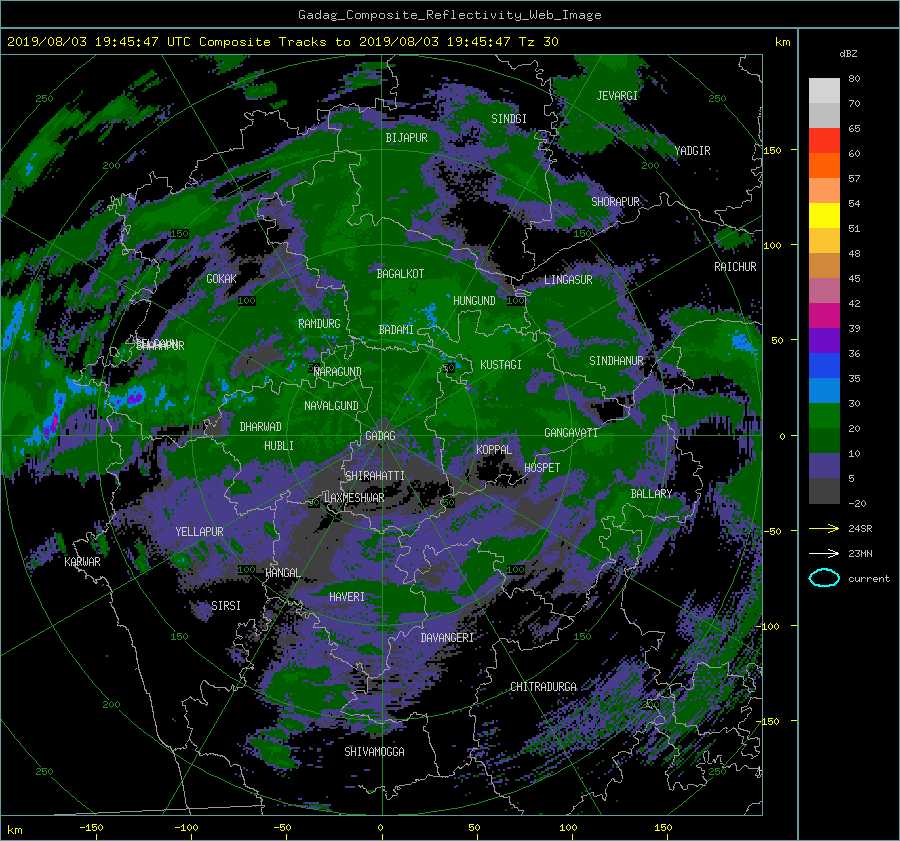900x841 pixels.
Task: Click the red 60 dBZ color swatch
Action: click(x=824, y=140)
